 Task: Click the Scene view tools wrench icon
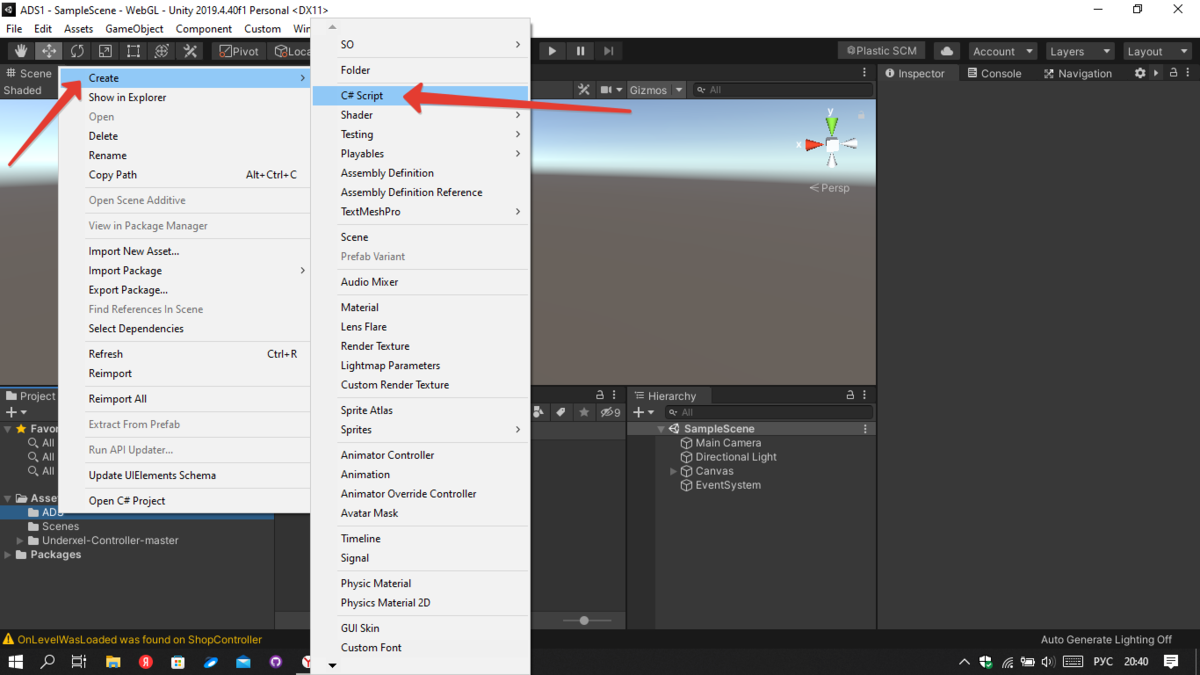tap(584, 90)
